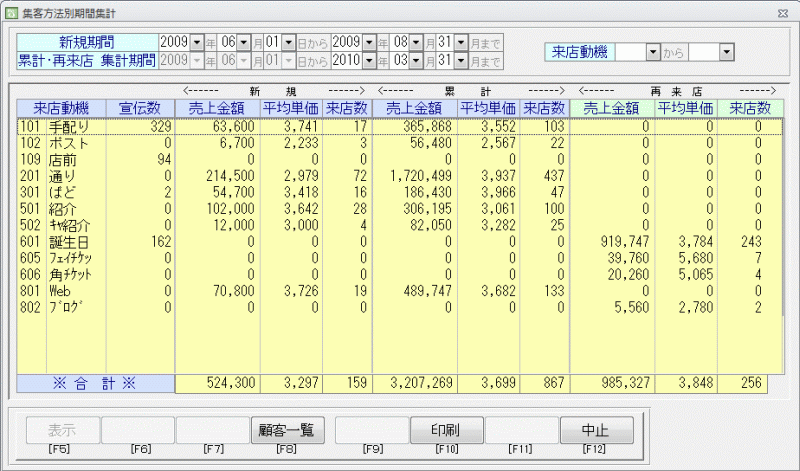Click the application icon in the title bar
Image resolution: width=800 pixels, height=471 pixels.
pyautogui.click(x=11, y=13)
